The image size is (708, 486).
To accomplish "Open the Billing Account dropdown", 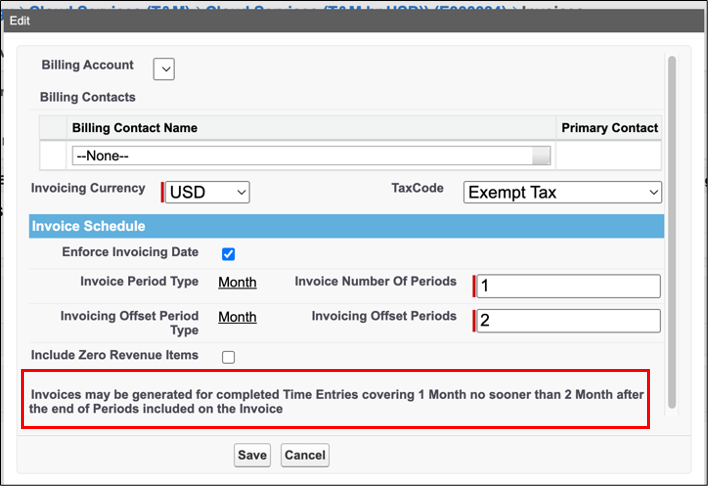I will (163, 69).
